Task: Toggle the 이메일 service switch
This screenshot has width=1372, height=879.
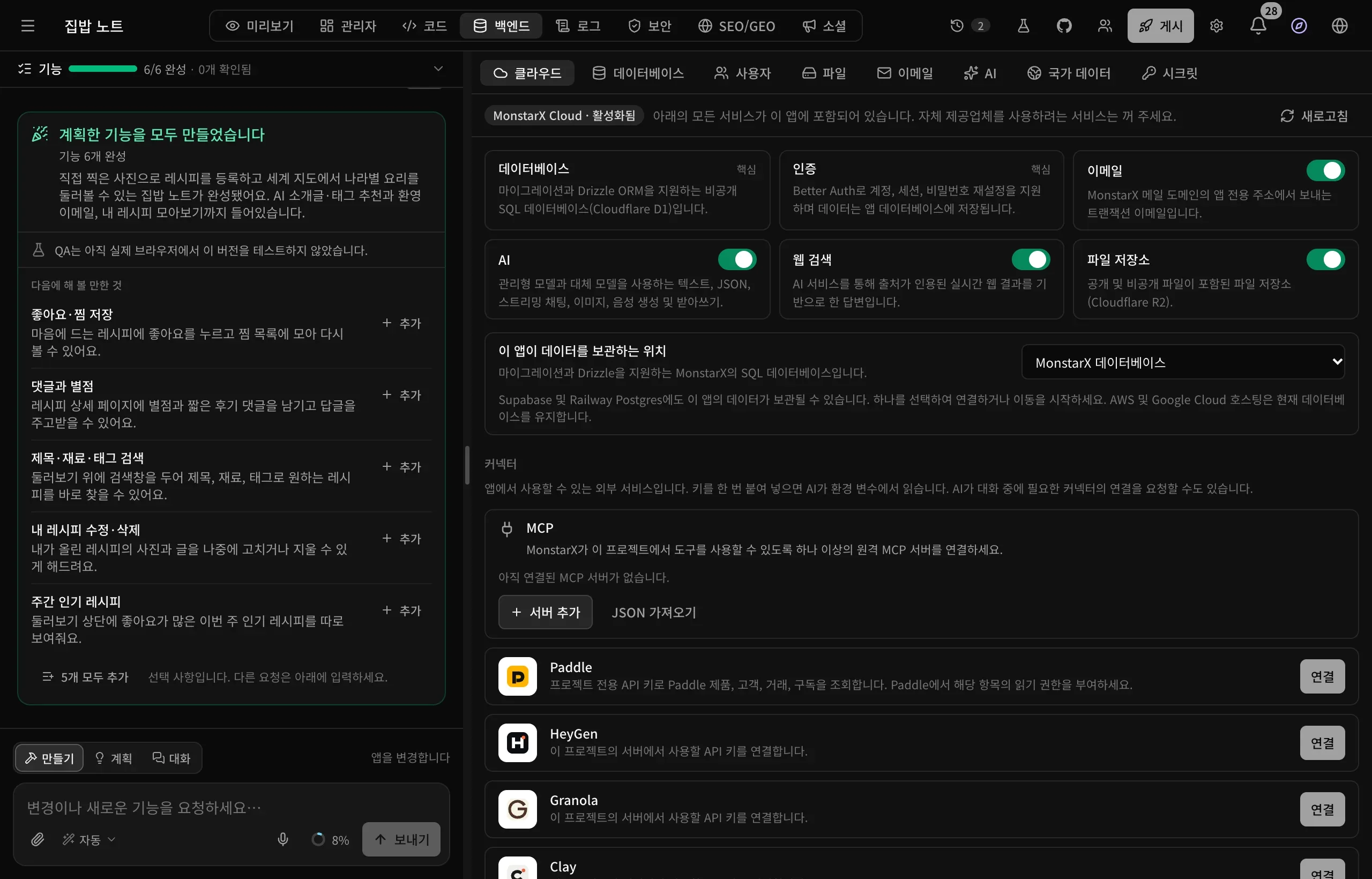Action: [x=1325, y=170]
